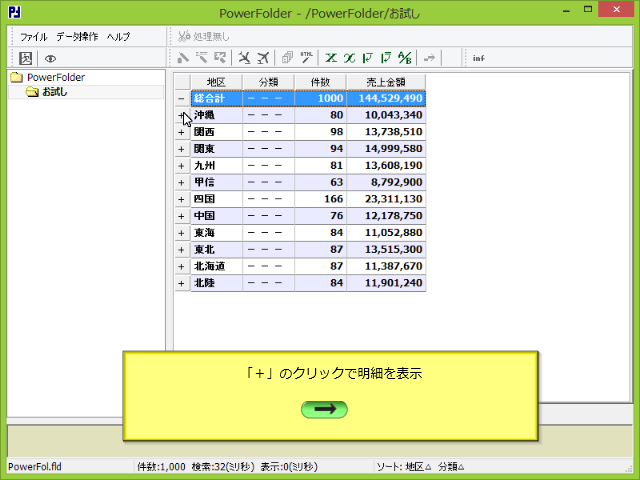Expand the 関西 row details

click(x=182, y=132)
